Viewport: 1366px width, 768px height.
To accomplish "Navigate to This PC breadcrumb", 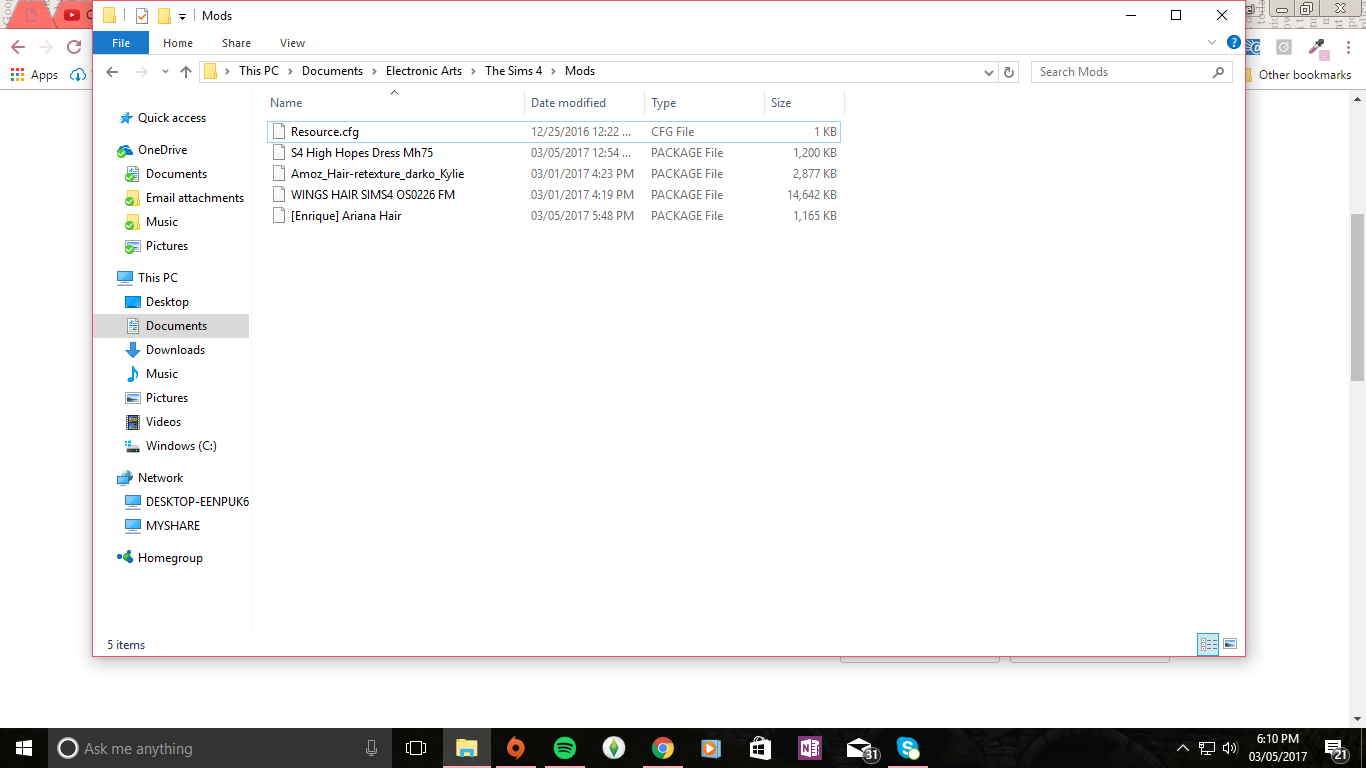I will [259, 71].
